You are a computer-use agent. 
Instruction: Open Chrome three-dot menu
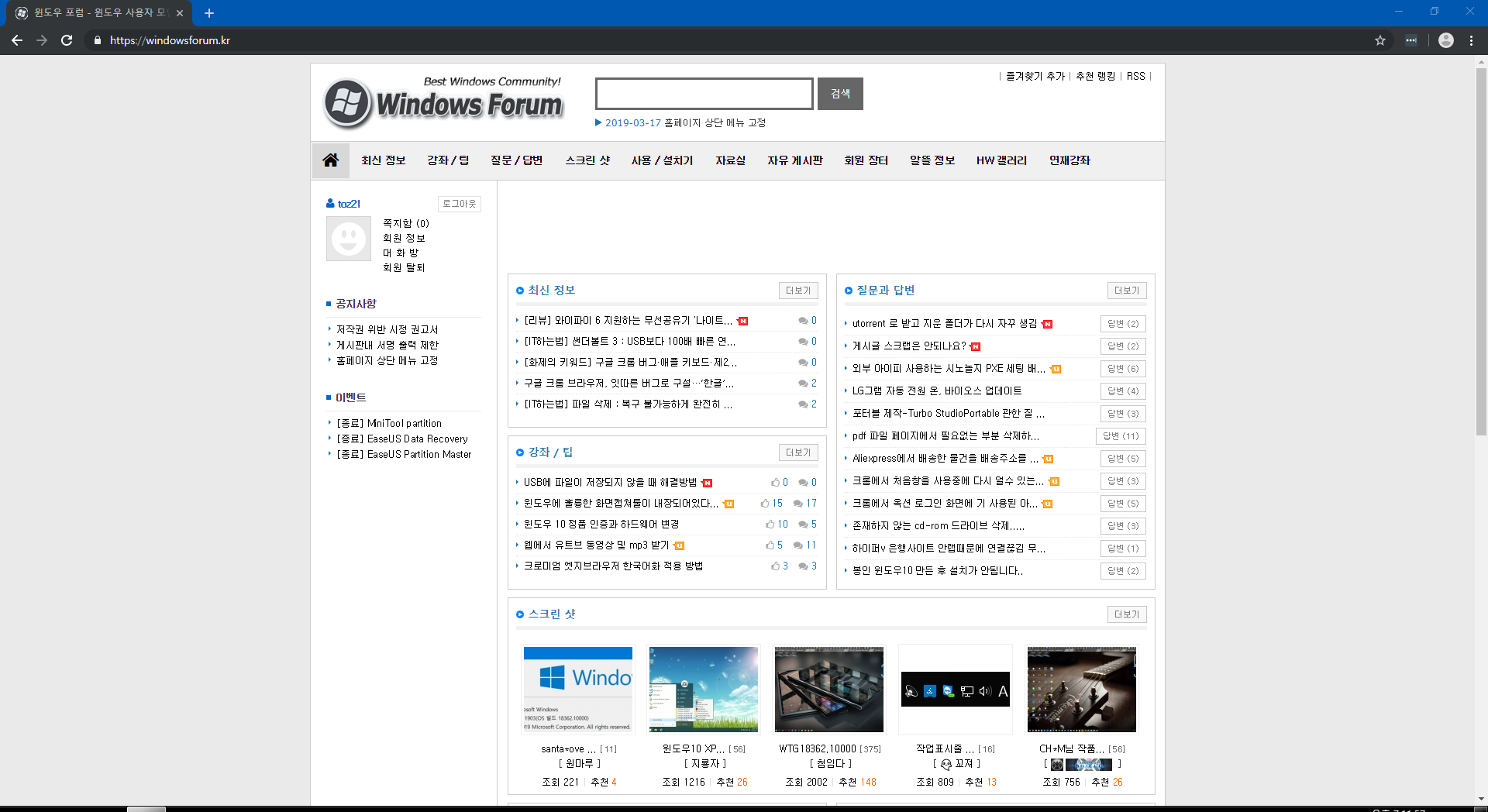pos(1471,40)
